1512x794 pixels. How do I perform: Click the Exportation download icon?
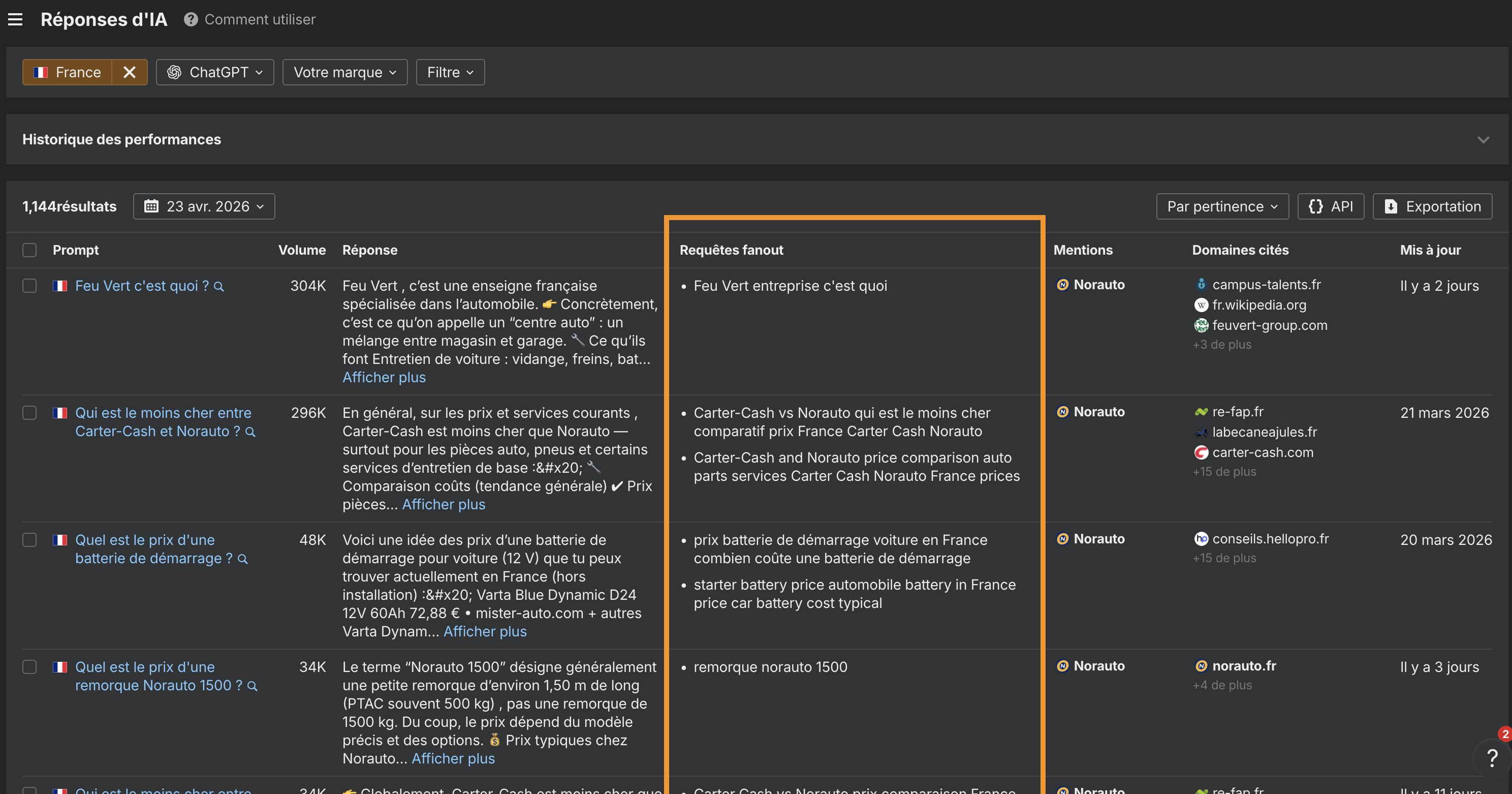coord(1391,207)
